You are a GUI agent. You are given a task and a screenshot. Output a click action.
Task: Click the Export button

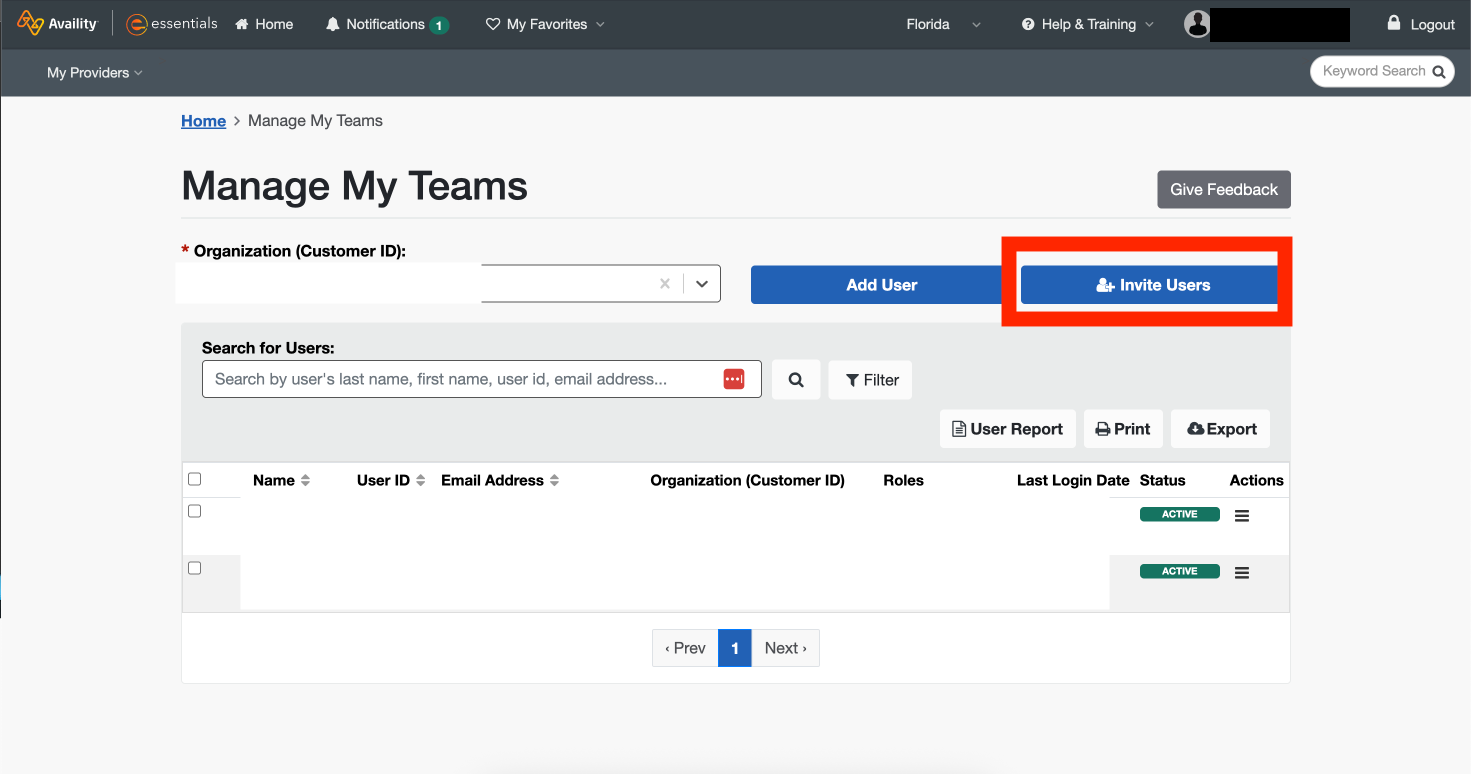tap(1221, 429)
